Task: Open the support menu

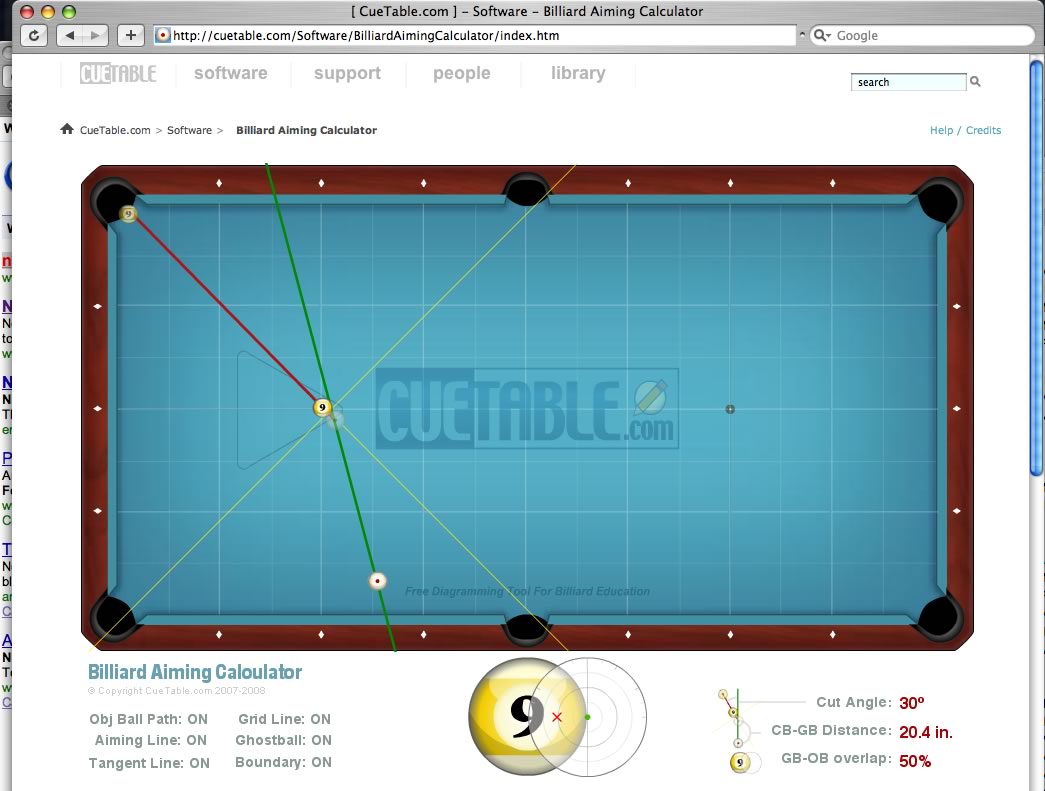Action: [x=347, y=73]
